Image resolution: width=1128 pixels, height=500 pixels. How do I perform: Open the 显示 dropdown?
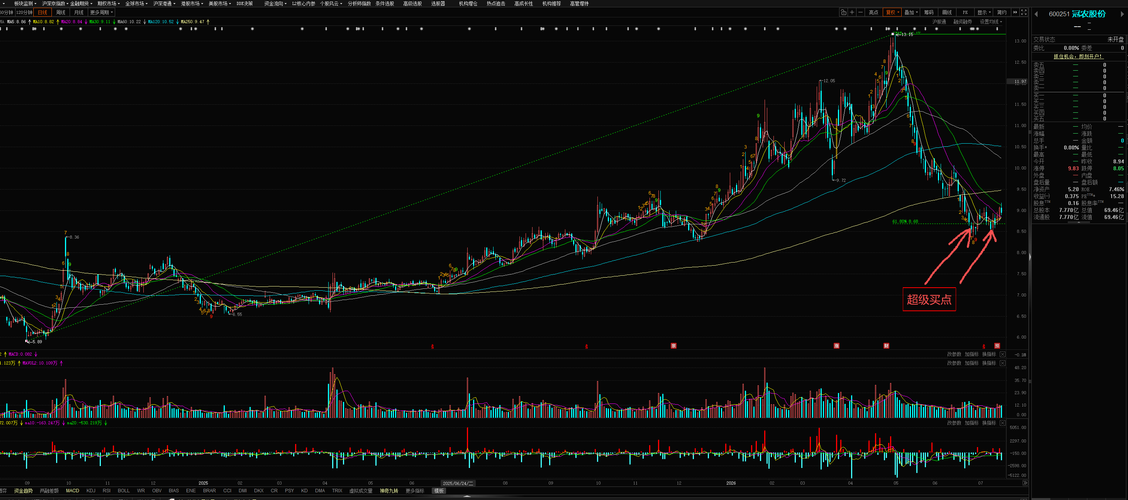click(x=984, y=12)
